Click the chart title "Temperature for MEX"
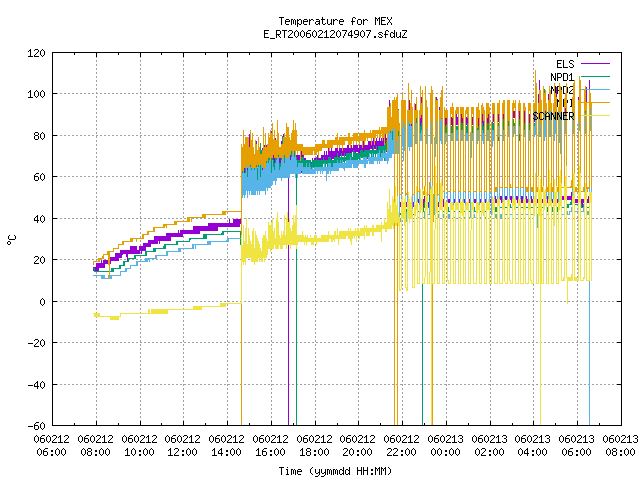The width and height of the screenshot is (640, 480). tap(335, 21)
